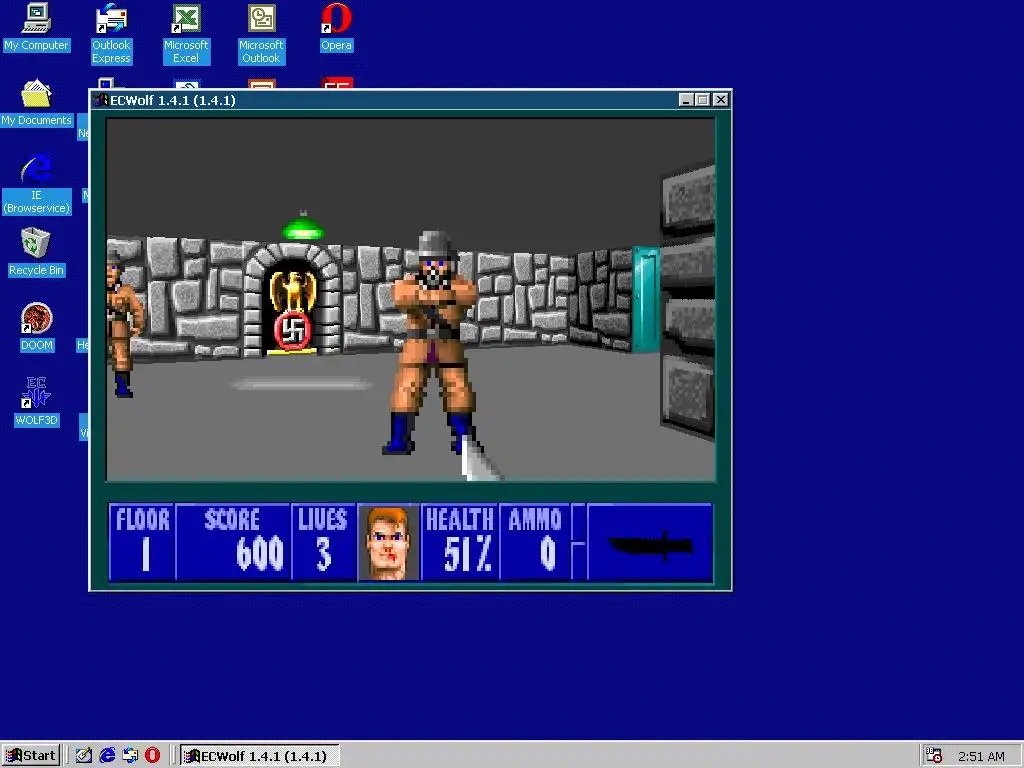Click the FLOOR 1 status panel
Image resolution: width=1024 pixels, height=768 pixels.
[x=142, y=541]
